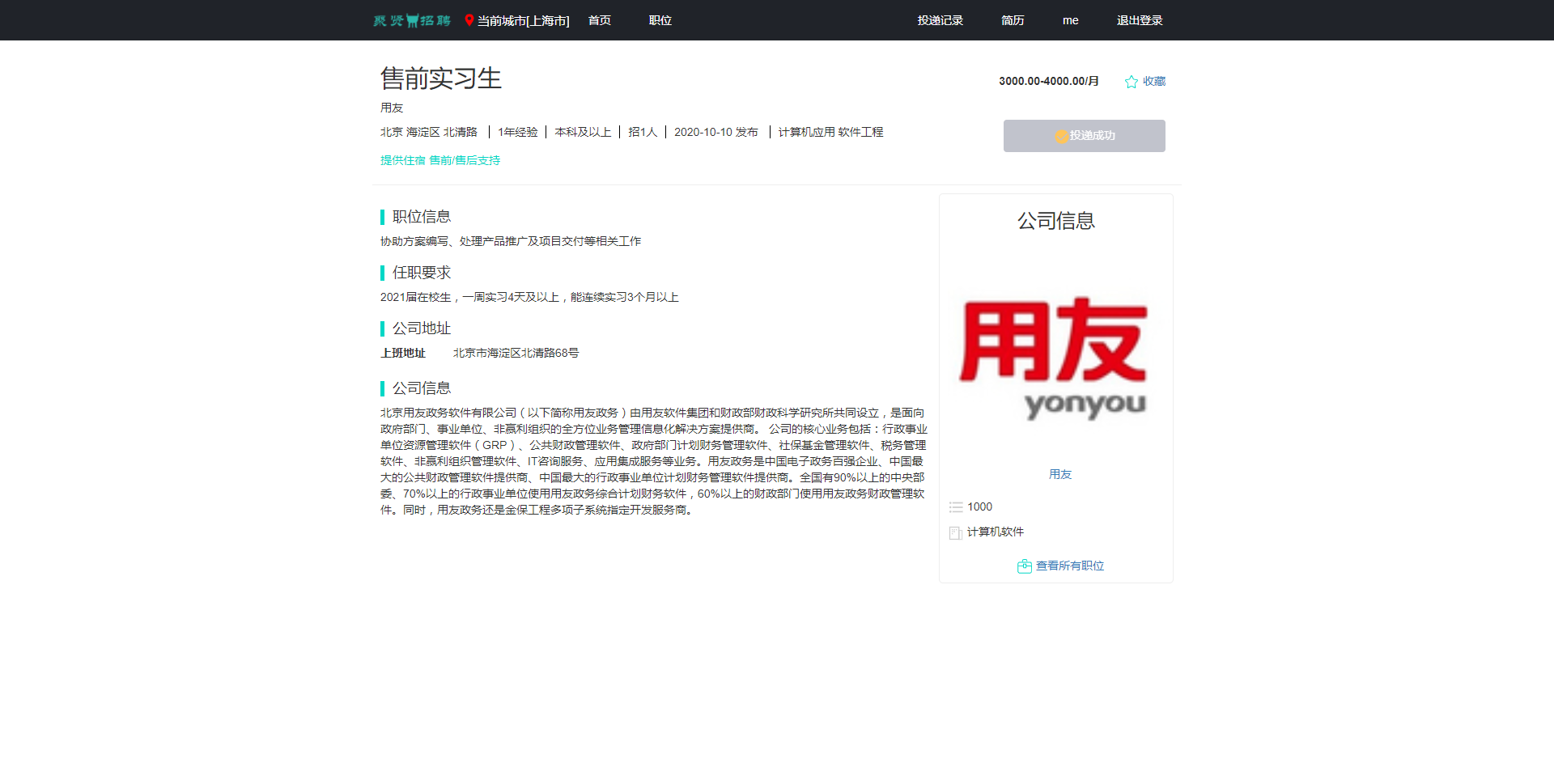Viewport: 1554px width, 784px height.
Task: Open the 简历 page
Action: 1011,20
